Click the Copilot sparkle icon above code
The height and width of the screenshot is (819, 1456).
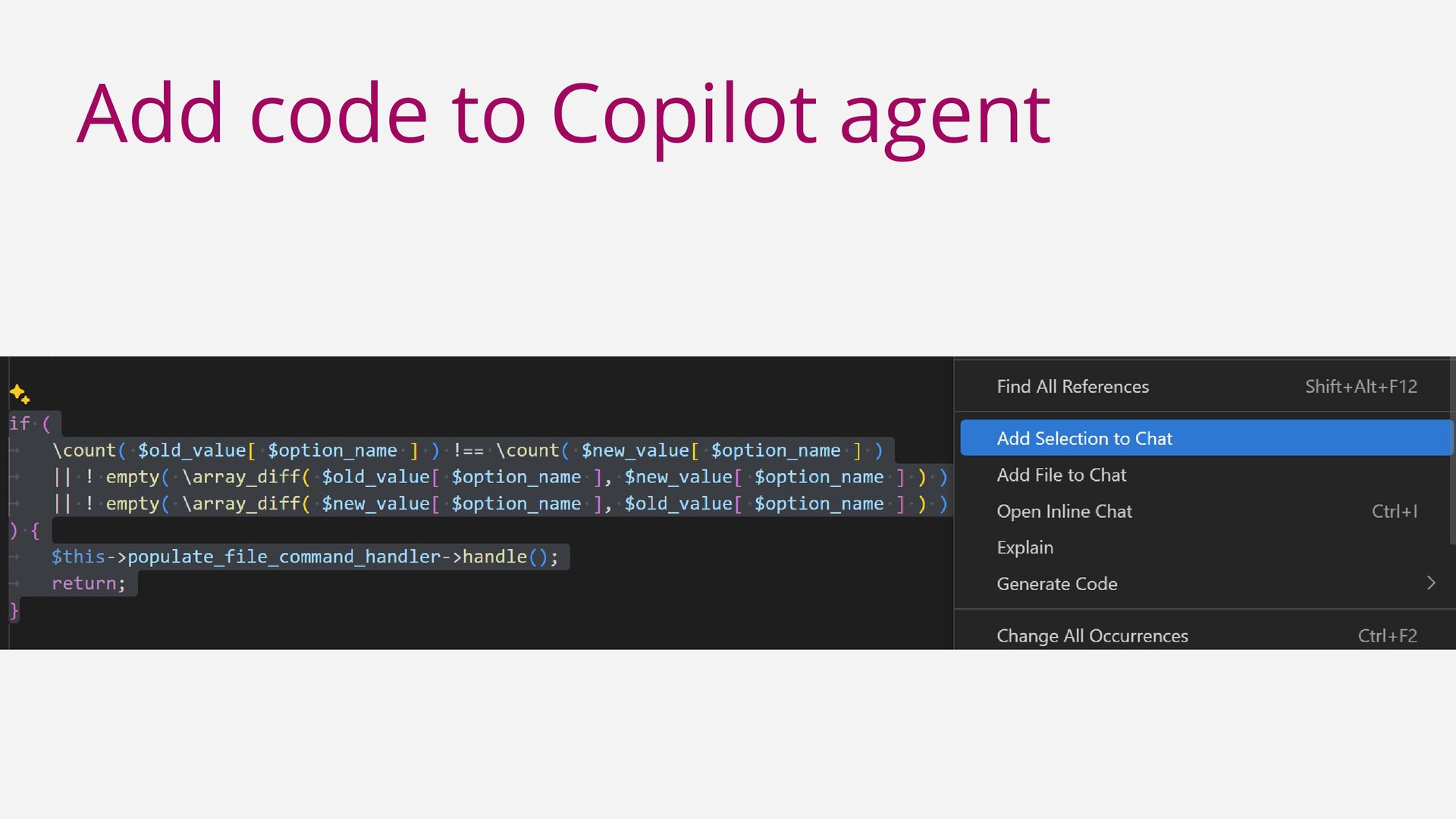click(20, 394)
